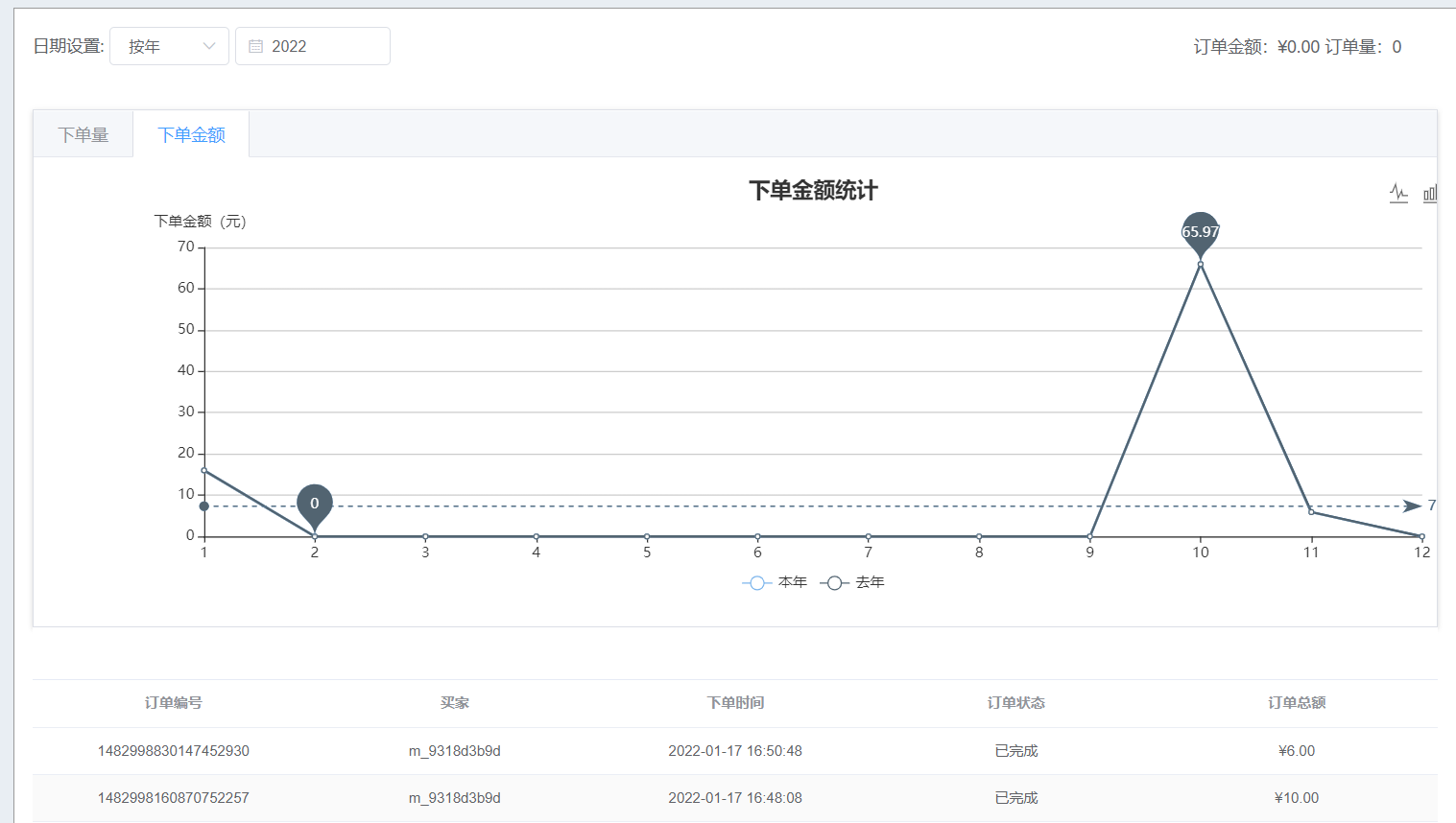Click the 订单总额 column header
The height and width of the screenshot is (823, 1456).
tap(1297, 703)
